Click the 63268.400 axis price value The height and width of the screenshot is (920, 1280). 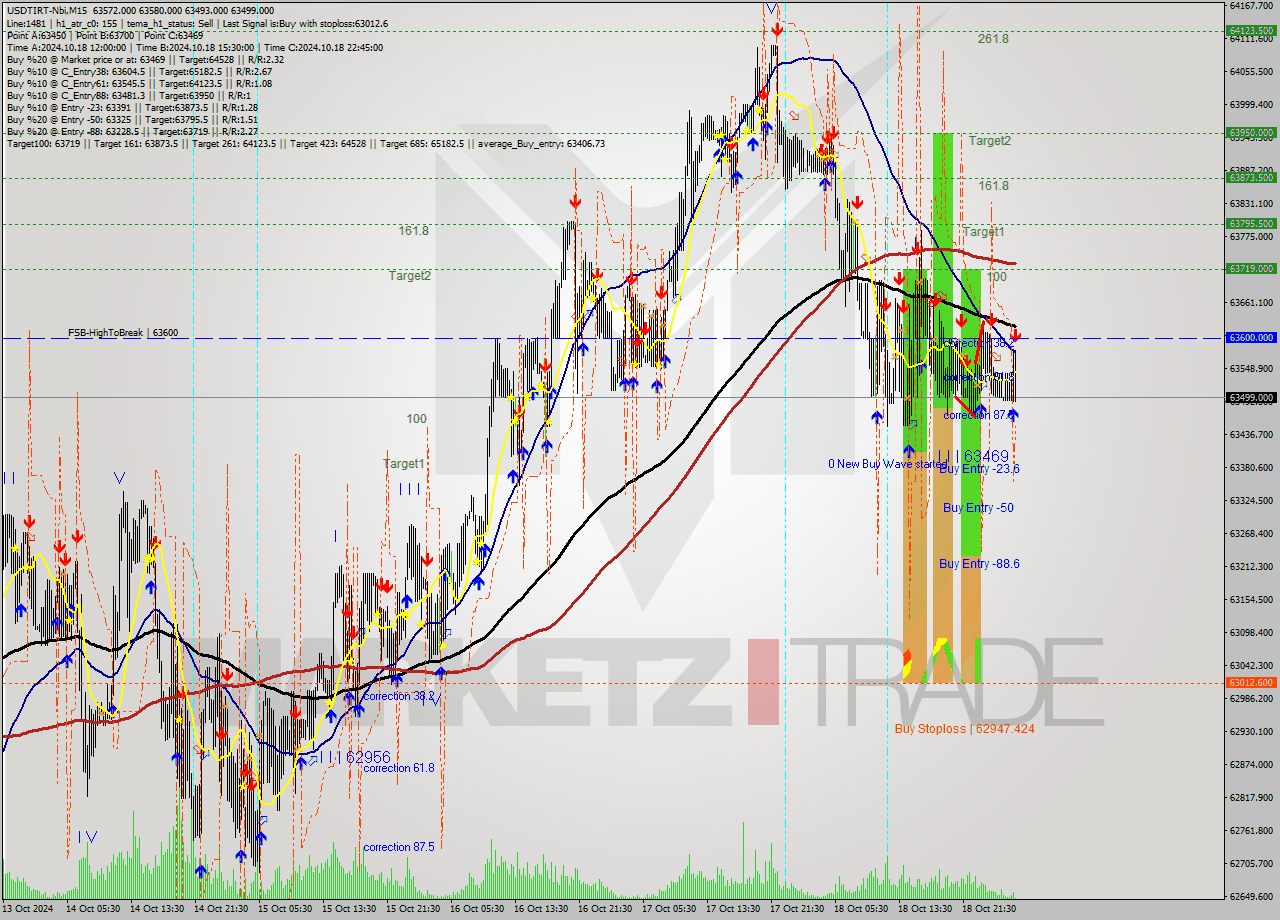tap(1250, 533)
